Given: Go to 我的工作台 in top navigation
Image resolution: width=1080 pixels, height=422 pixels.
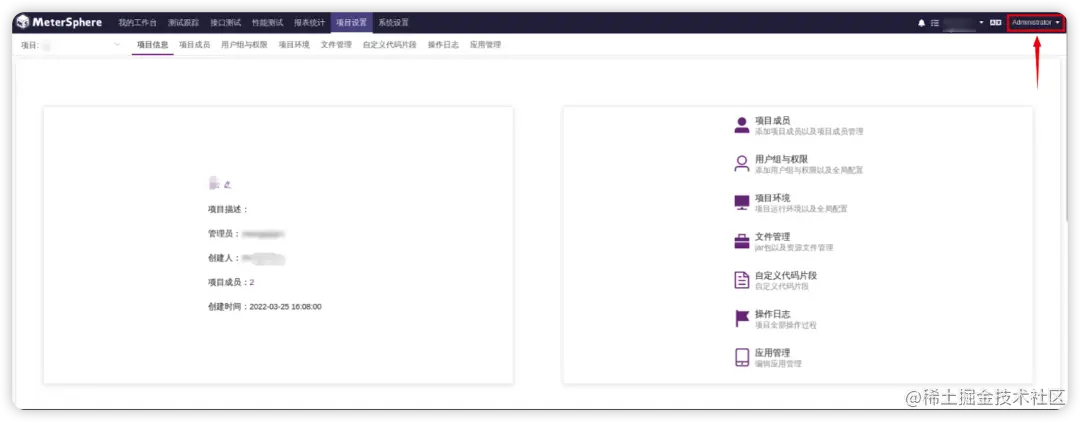Looking at the screenshot, I should tap(137, 23).
